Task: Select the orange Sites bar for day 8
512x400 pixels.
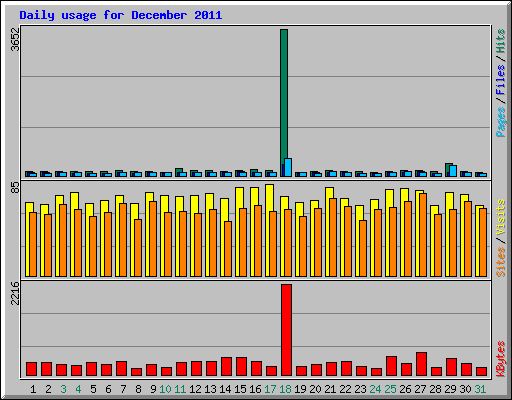Action: pos(138,248)
